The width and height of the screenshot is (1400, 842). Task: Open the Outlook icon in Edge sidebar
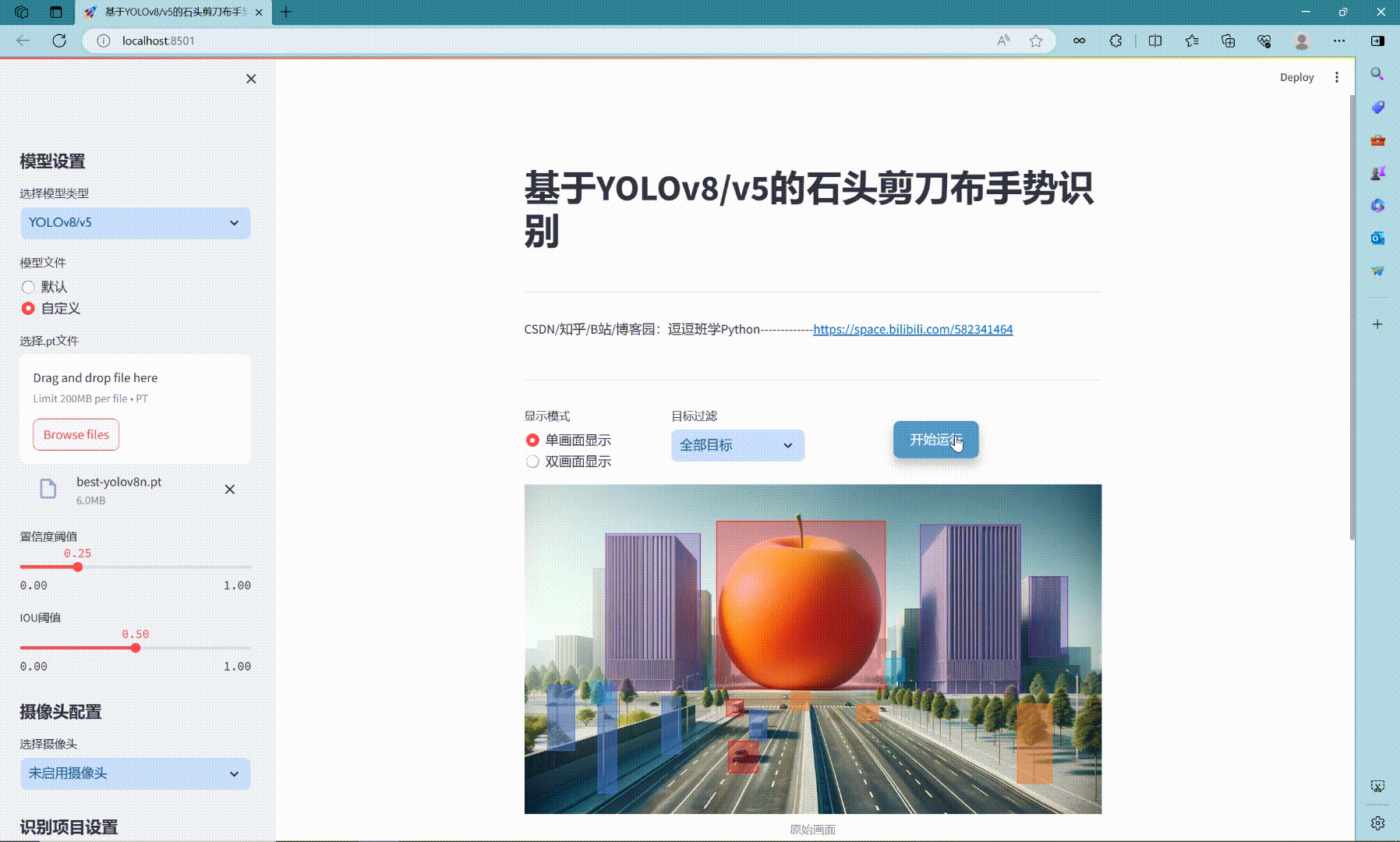click(1377, 238)
